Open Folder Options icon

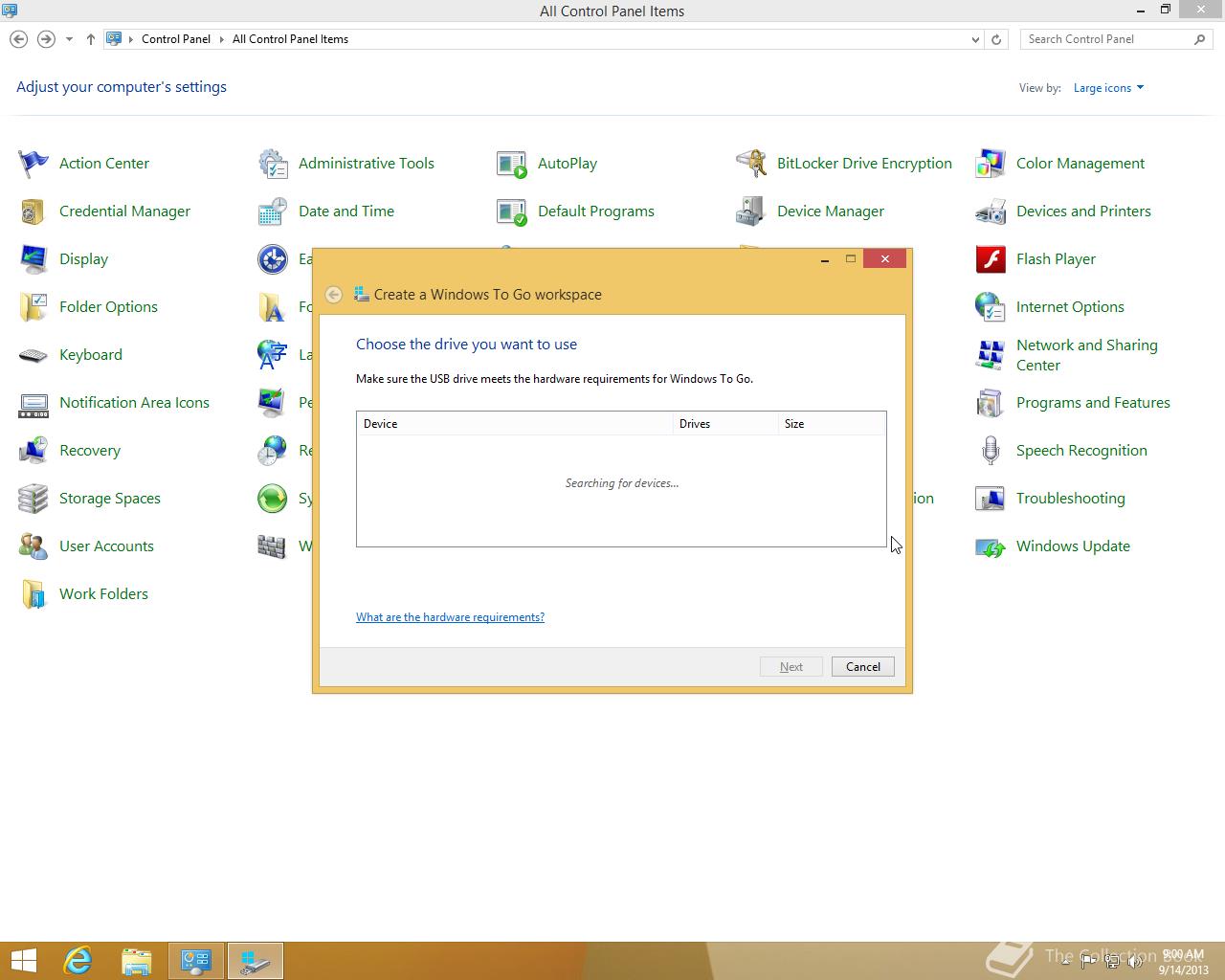pos(33,307)
